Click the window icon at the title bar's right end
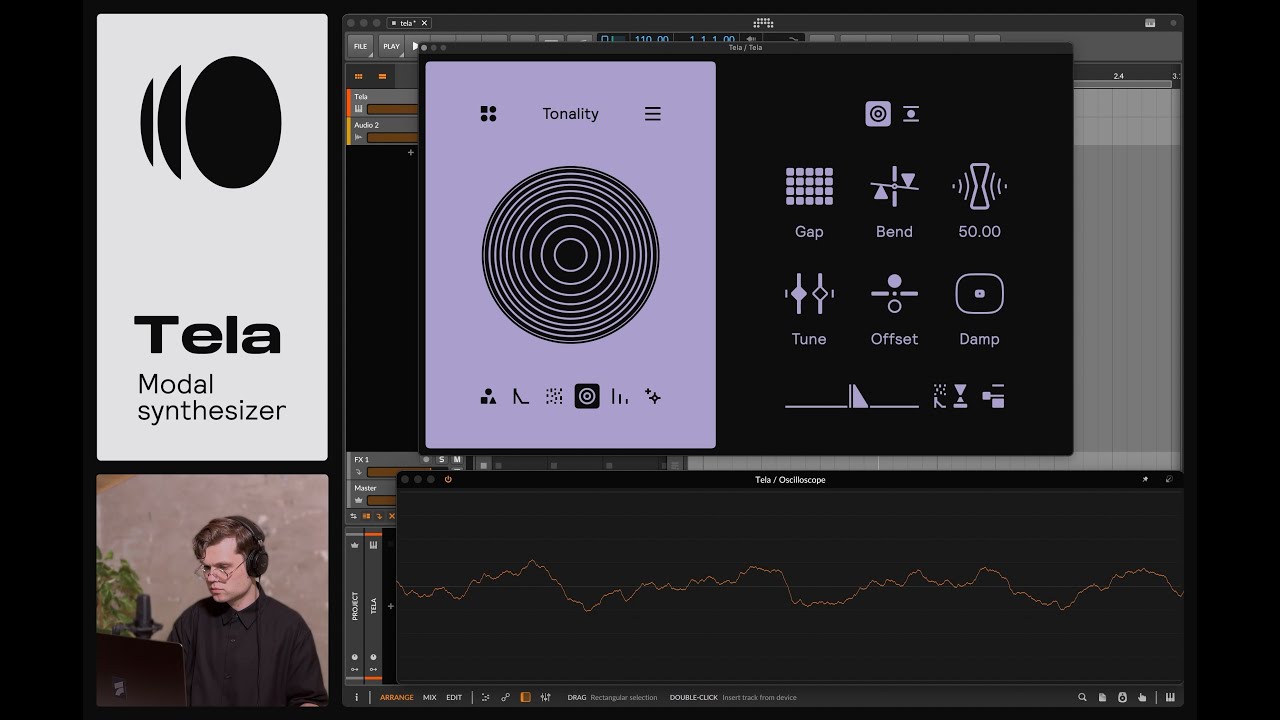 [1150, 23]
